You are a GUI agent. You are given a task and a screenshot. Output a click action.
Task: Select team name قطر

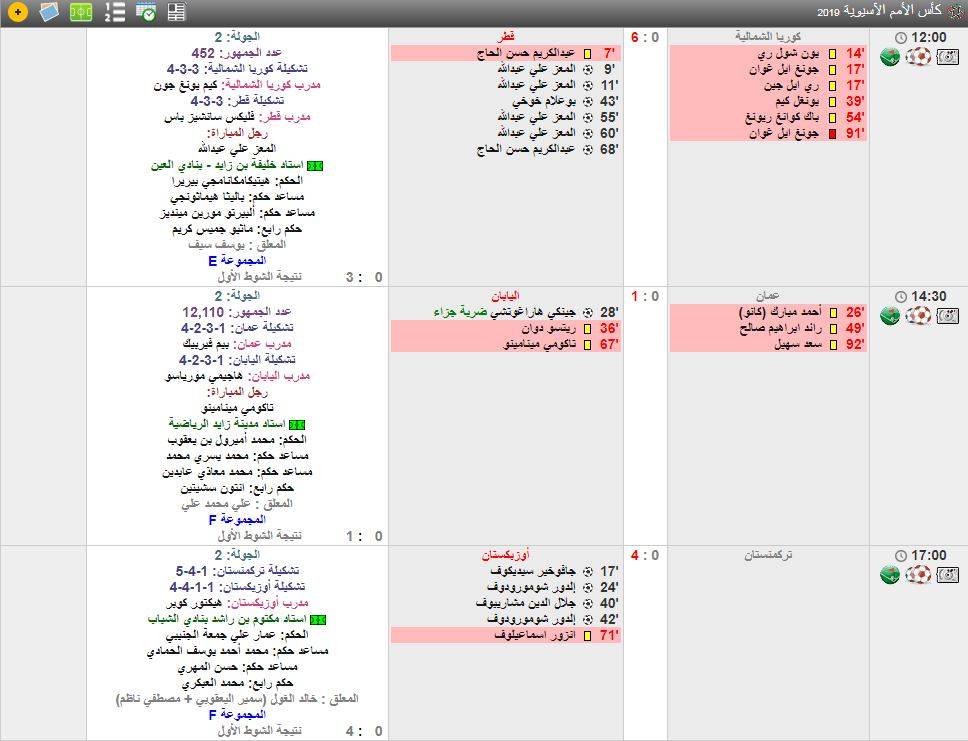(x=506, y=36)
